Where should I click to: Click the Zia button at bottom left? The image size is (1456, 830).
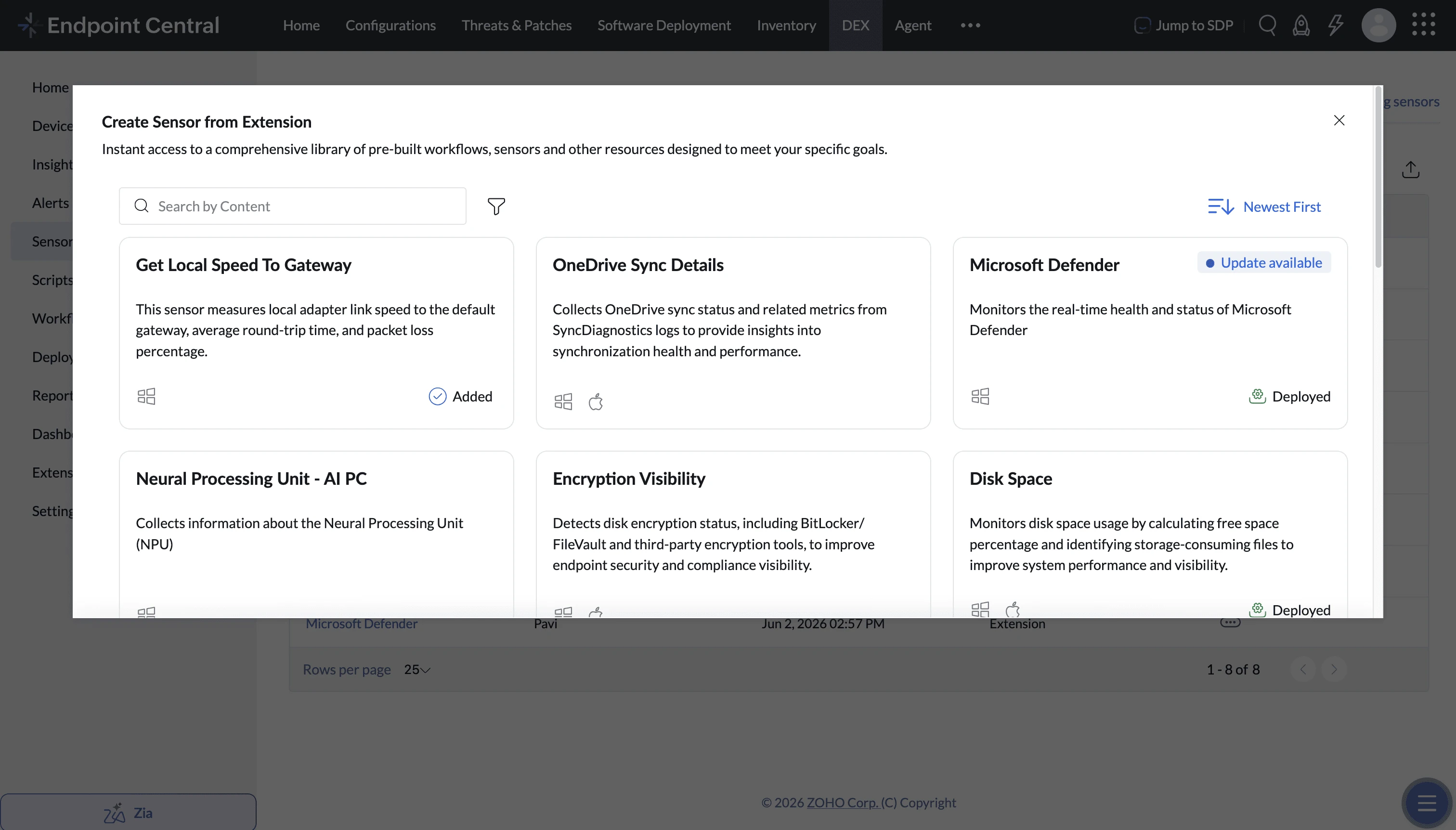(x=128, y=812)
